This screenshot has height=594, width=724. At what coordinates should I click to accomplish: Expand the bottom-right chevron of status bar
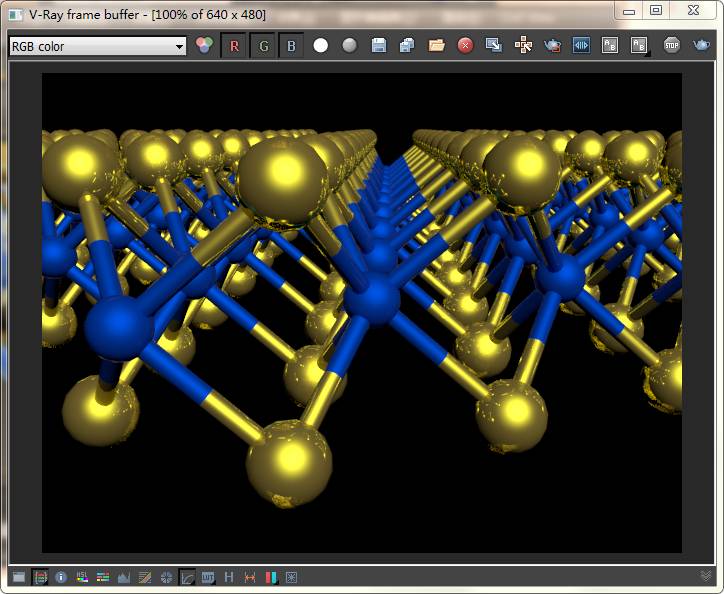click(706, 577)
